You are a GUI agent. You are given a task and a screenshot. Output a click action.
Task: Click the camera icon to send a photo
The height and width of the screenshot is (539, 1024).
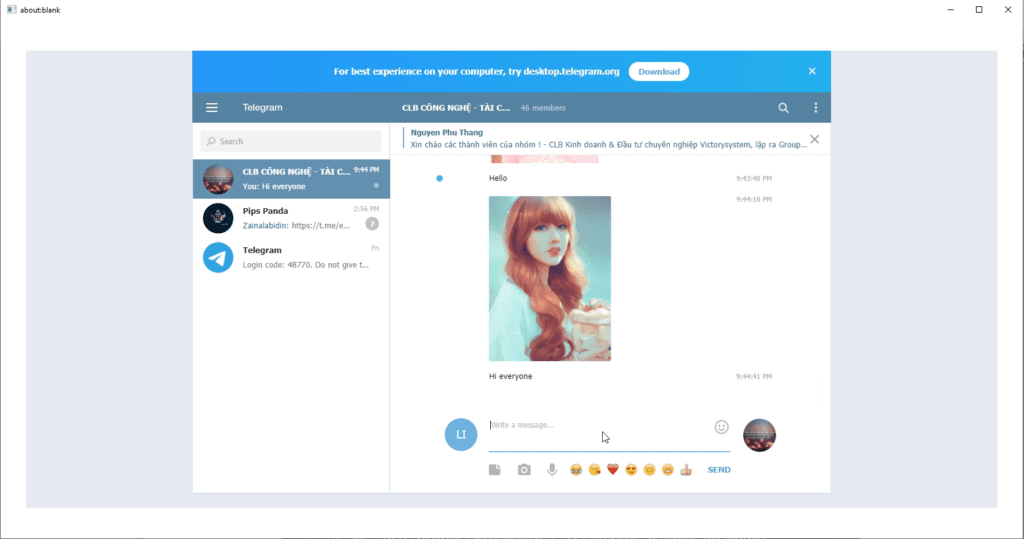524,470
